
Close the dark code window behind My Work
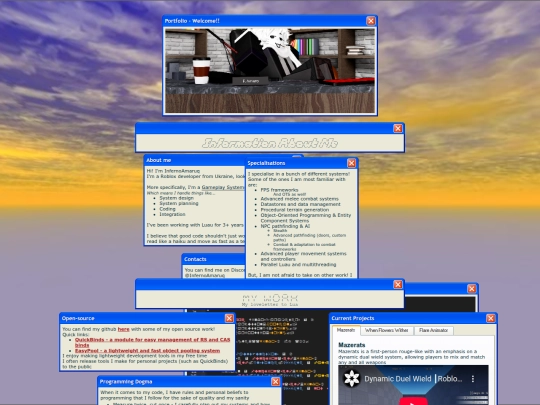[472, 289]
